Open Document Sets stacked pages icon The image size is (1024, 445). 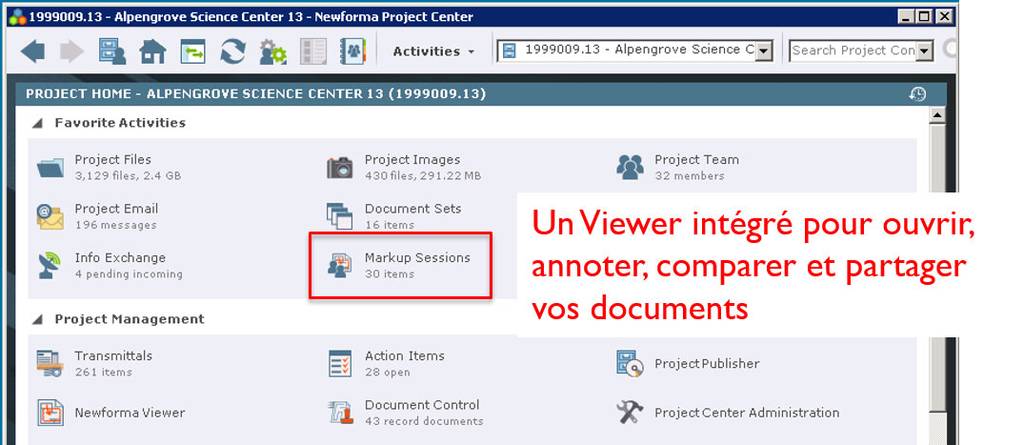click(340, 216)
